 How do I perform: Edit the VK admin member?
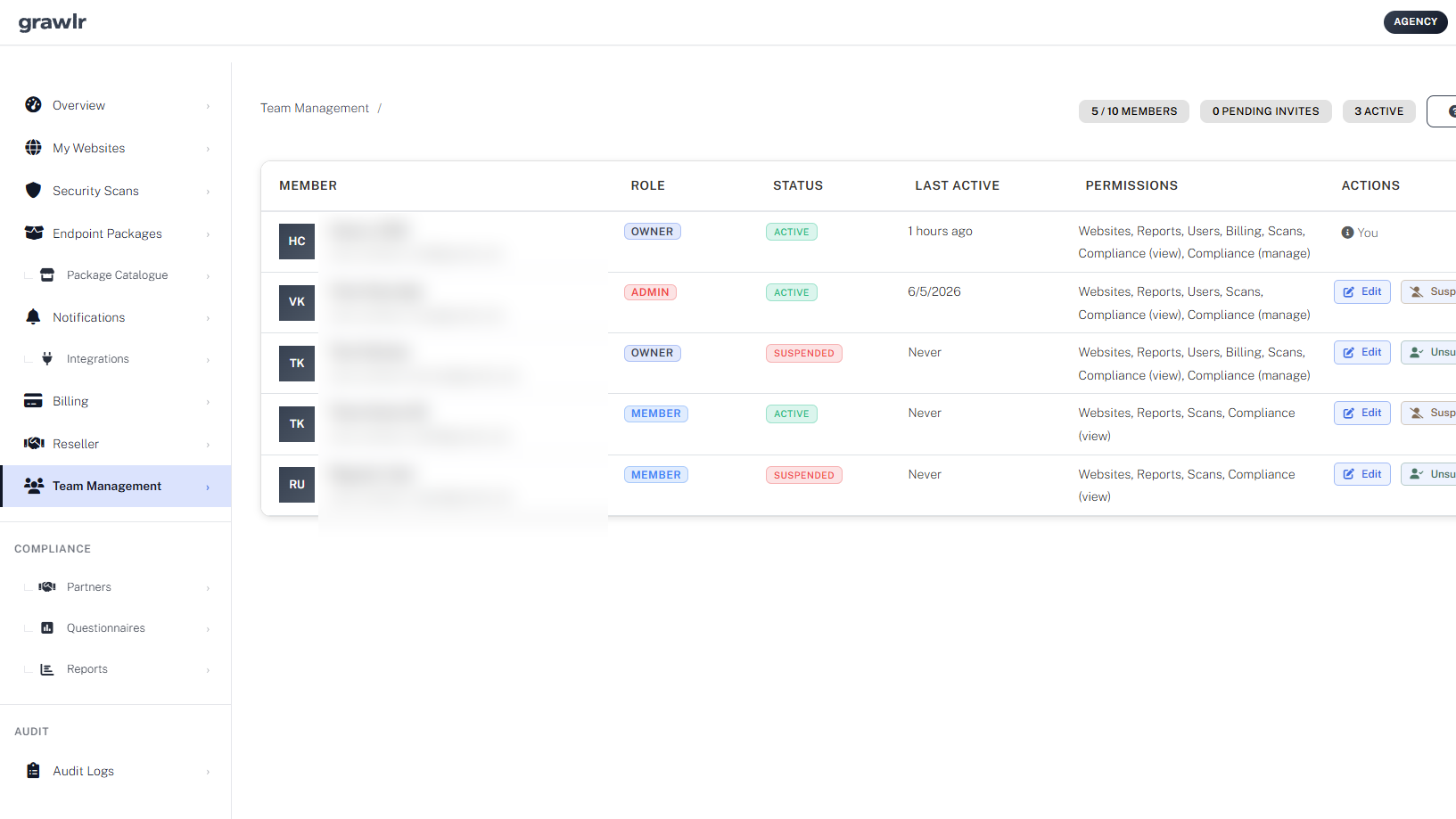(x=1361, y=291)
